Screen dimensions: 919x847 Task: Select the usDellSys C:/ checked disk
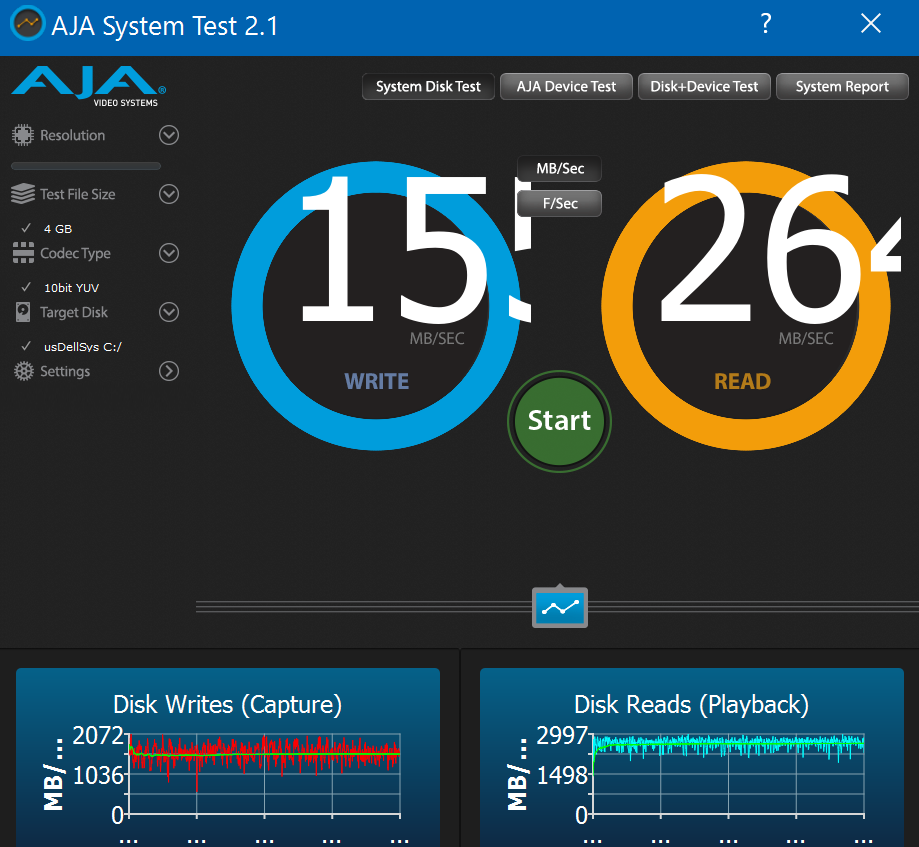72,347
